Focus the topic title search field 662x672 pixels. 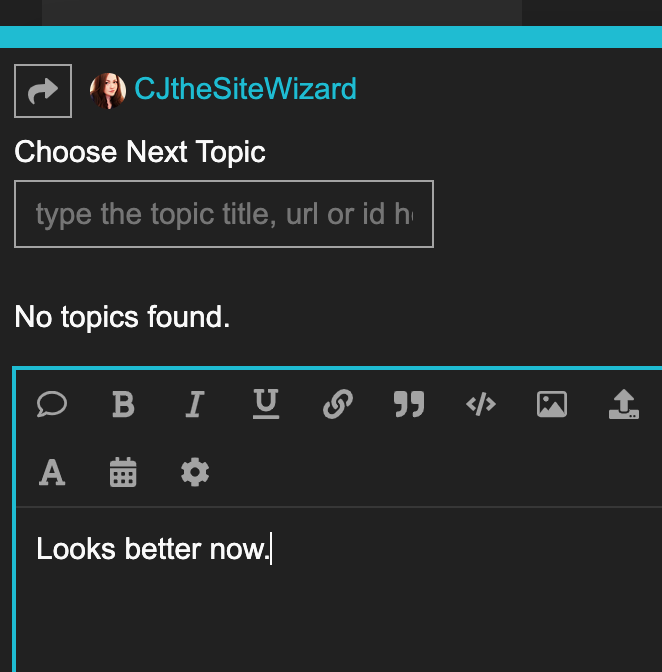click(x=224, y=214)
